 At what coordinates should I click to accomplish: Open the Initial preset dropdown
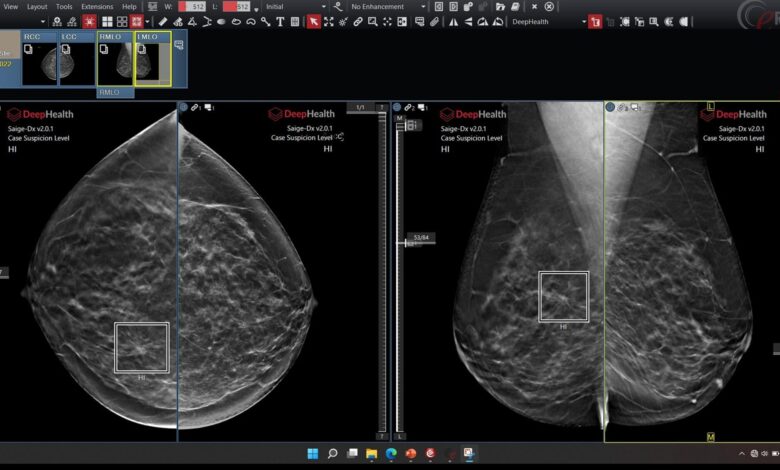tap(295, 6)
